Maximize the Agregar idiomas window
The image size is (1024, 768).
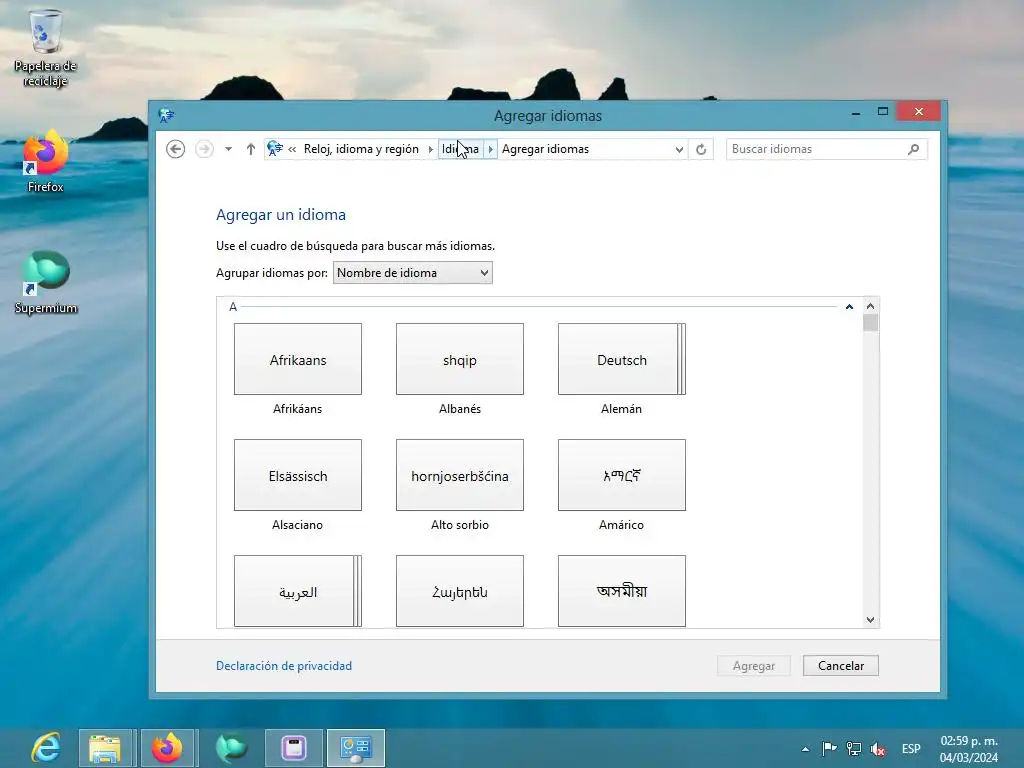point(883,112)
